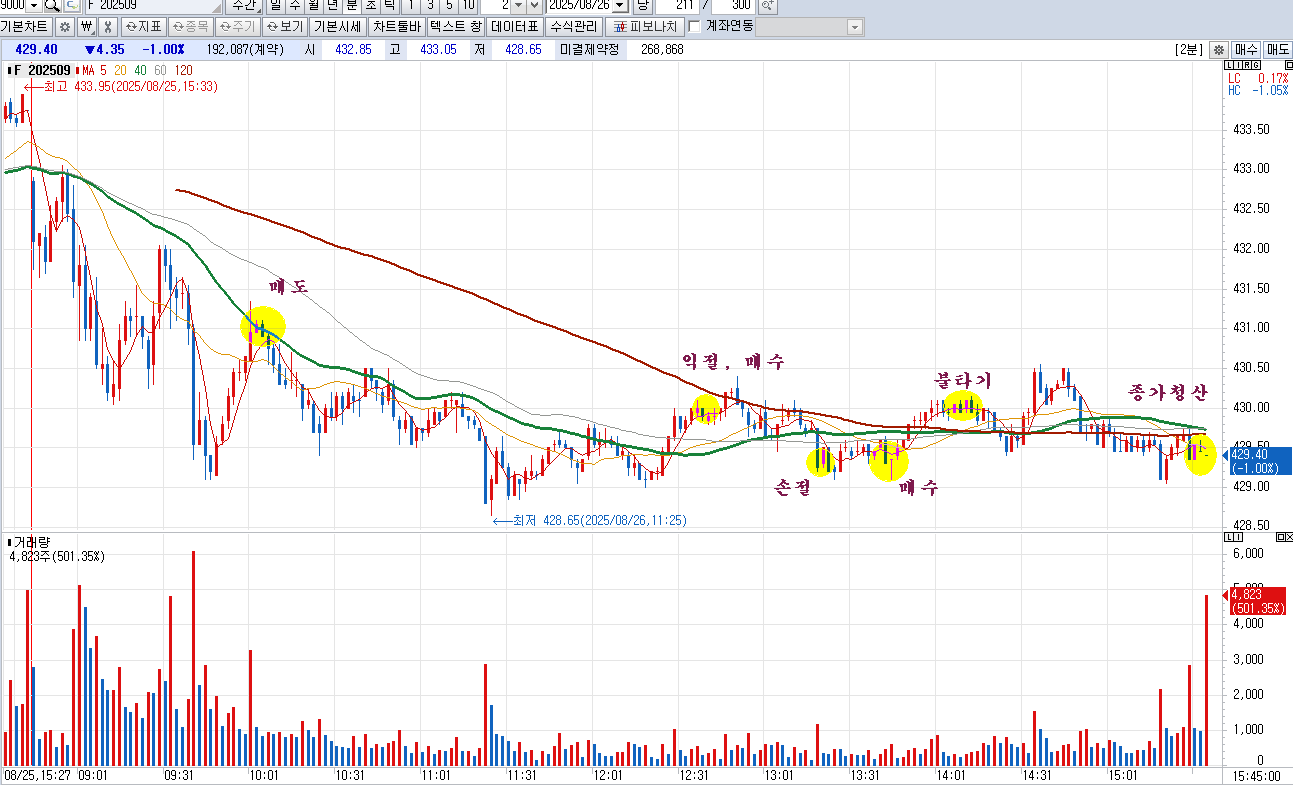1293x785 pixels.
Task: Open the minute interval value dropdown
Action: pos(519,5)
